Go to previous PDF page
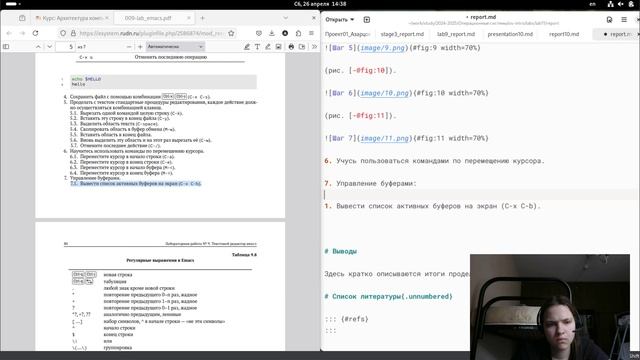The width and height of the screenshot is (640, 360). (38, 47)
